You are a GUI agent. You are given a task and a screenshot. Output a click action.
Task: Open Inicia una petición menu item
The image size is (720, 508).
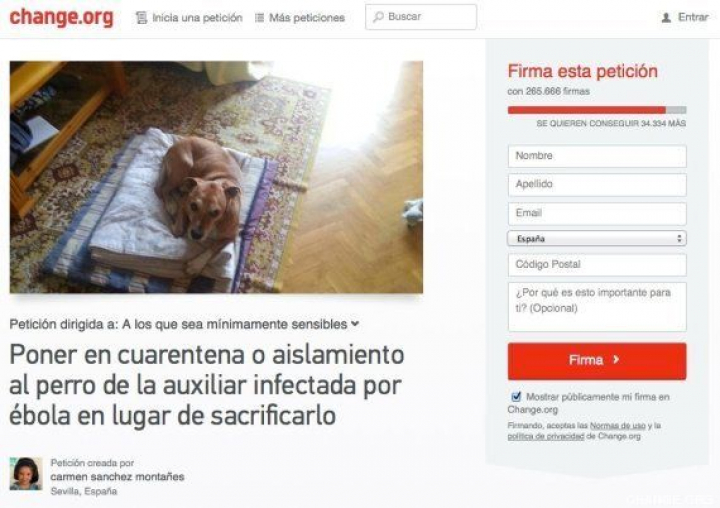(x=197, y=18)
